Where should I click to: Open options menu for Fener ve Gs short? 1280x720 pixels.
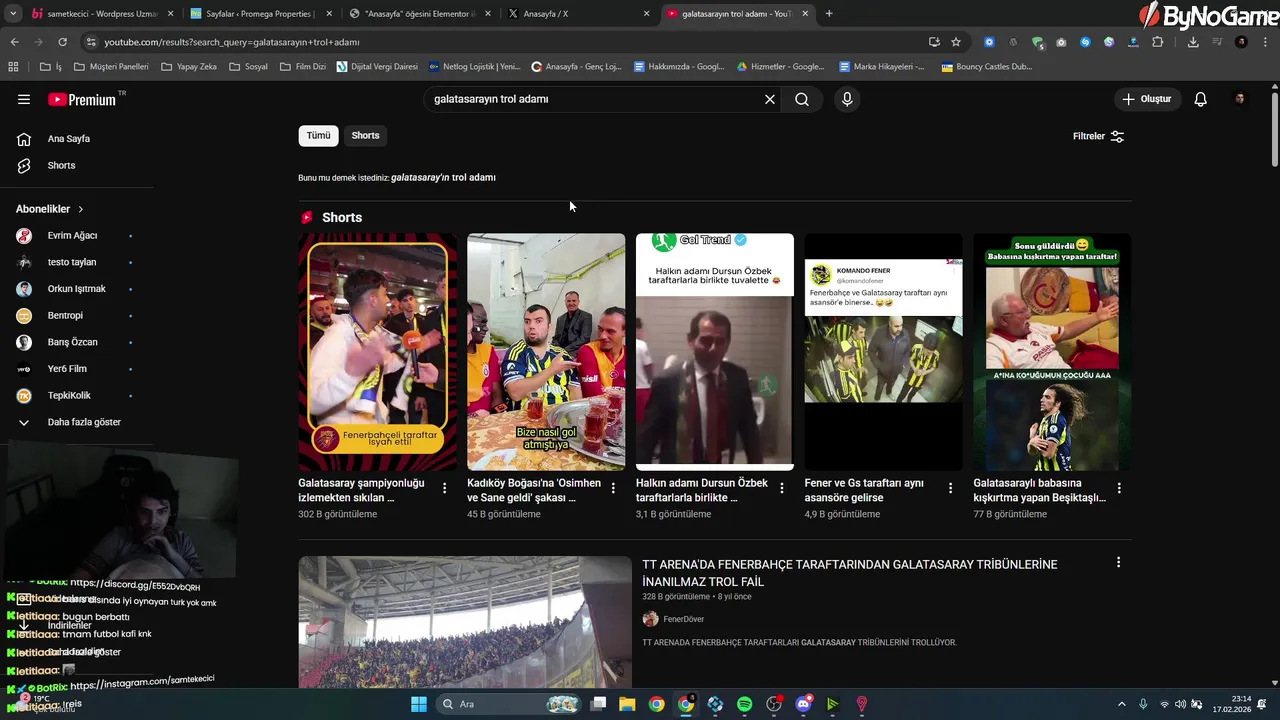(x=951, y=488)
